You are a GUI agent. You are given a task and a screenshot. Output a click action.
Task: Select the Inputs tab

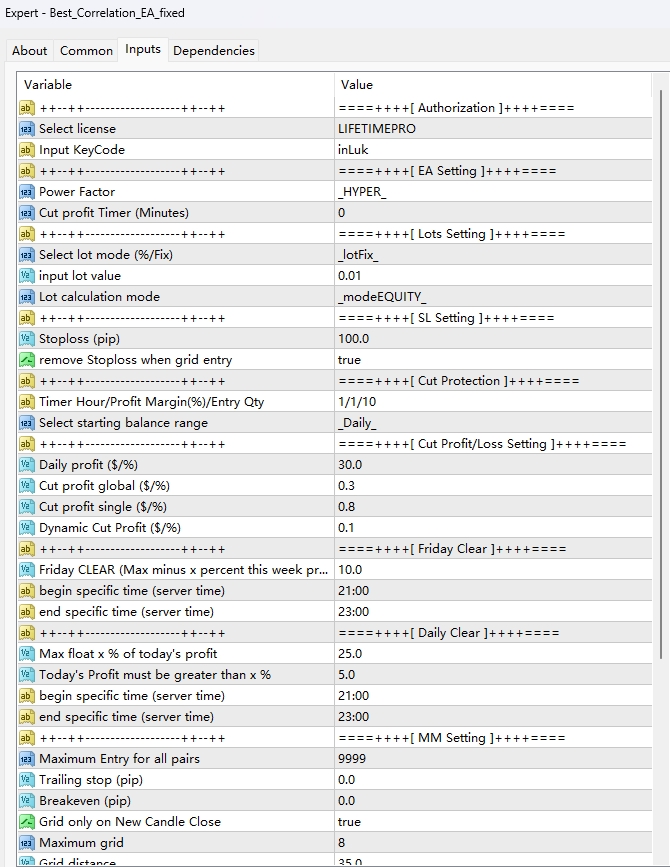point(143,49)
